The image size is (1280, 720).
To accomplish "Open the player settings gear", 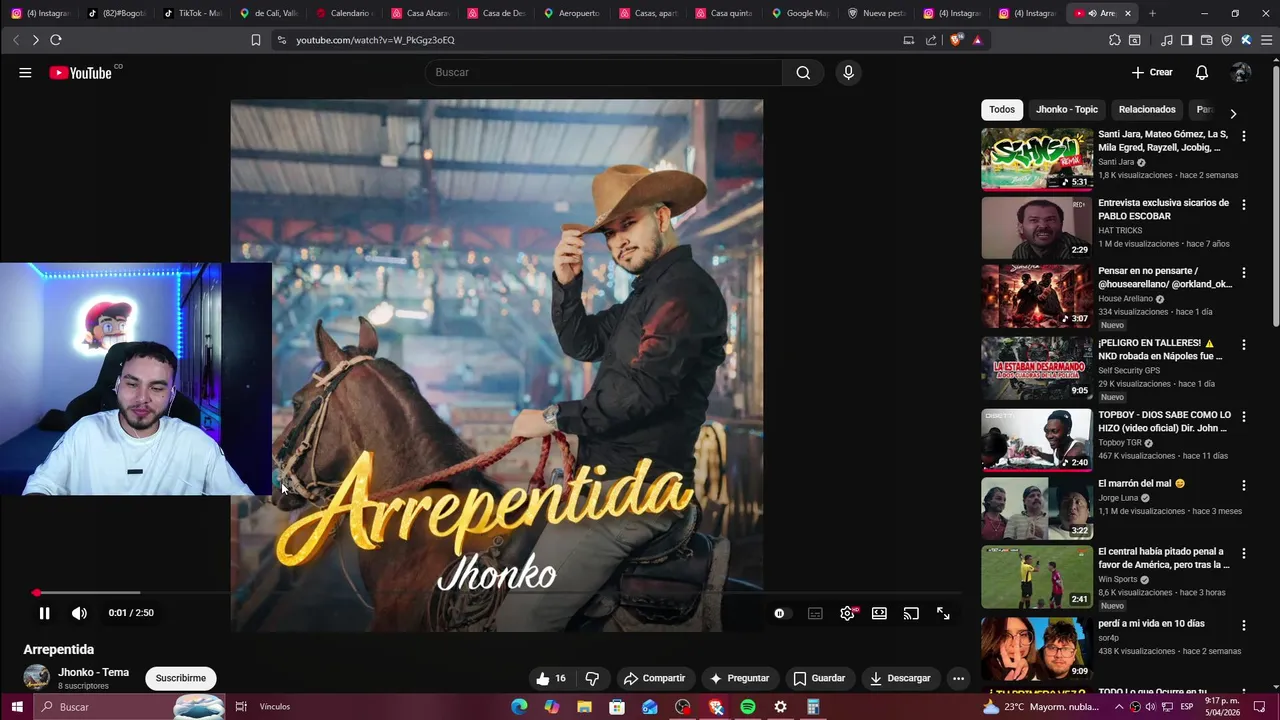I will pos(847,613).
